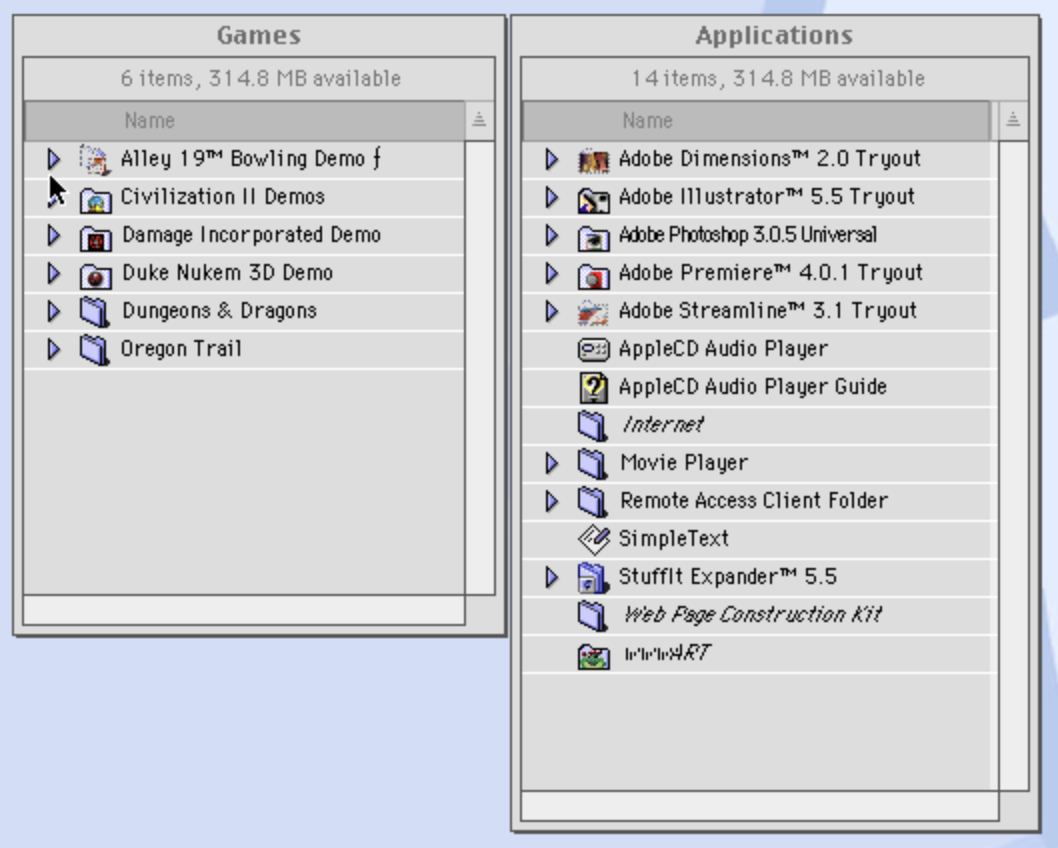Select the "Civilization II Demos" name text
Viewport: 1058px width, 848px height.
pos(223,197)
